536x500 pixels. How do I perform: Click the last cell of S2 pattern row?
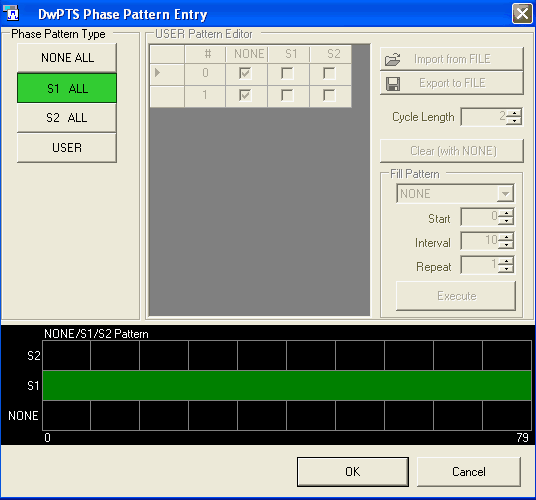tap(507, 355)
